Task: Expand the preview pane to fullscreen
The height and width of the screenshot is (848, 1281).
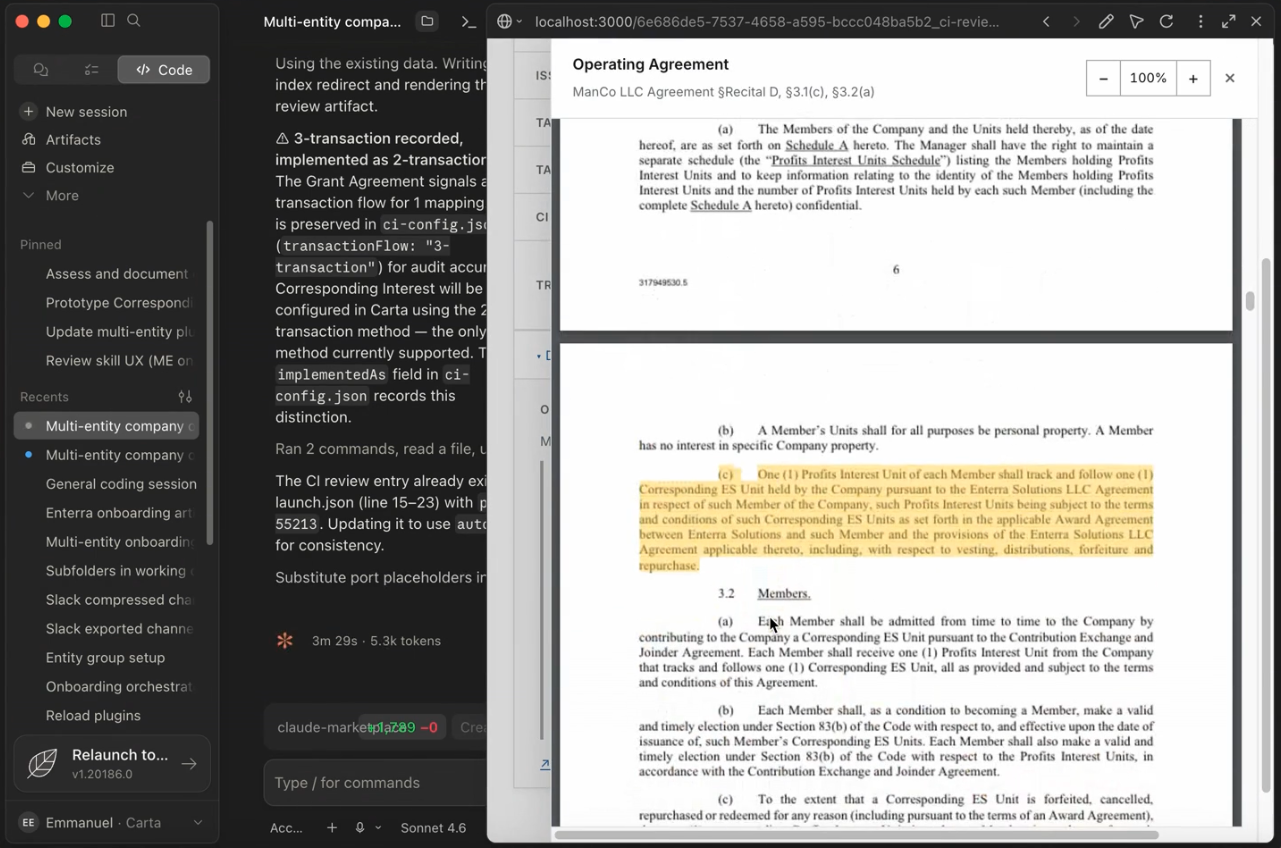Action: [1229, 21]
